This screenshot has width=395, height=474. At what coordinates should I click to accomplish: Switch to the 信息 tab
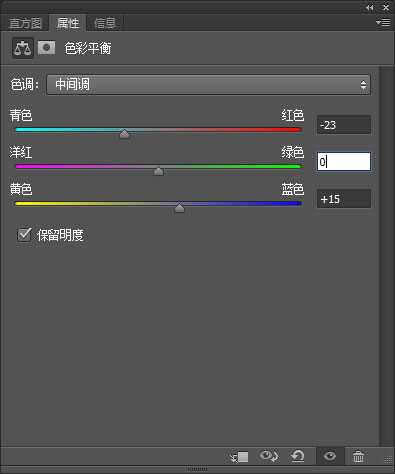click(x=105, y=23)
